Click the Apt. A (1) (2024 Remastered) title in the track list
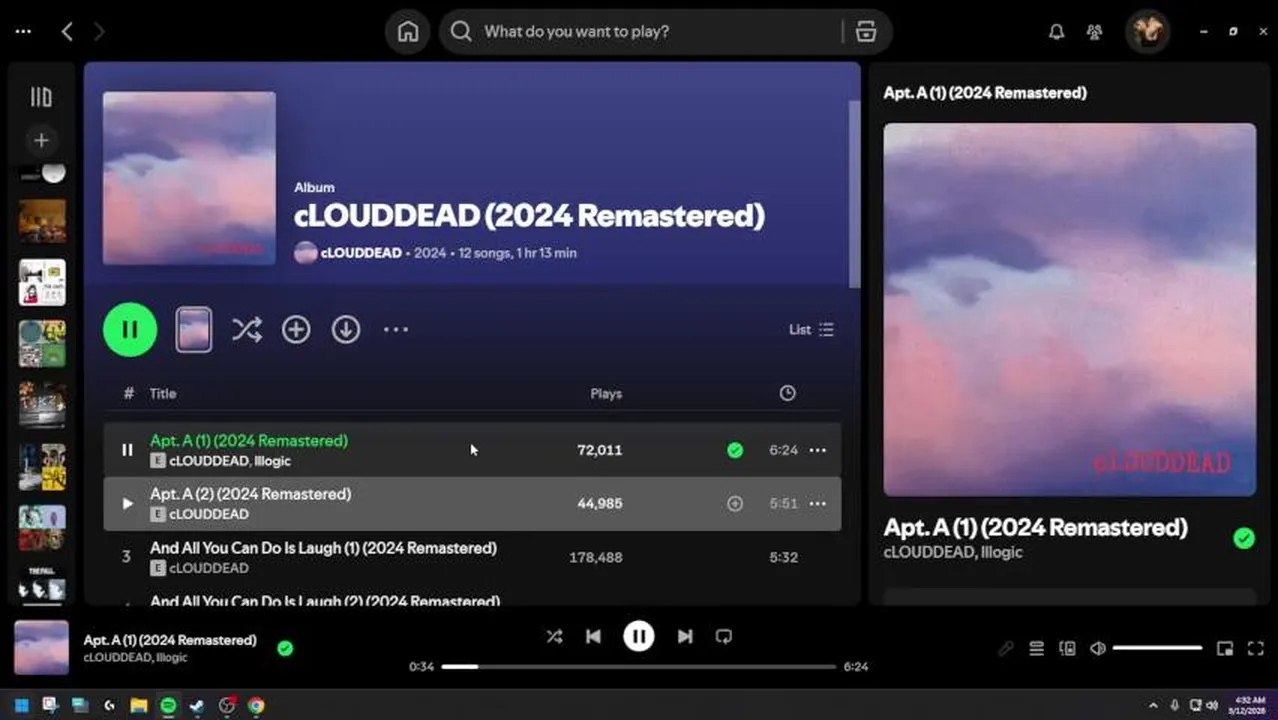The height and width of the screenshot is (720, 1278). pyautogui.click(x=249, y=440)
